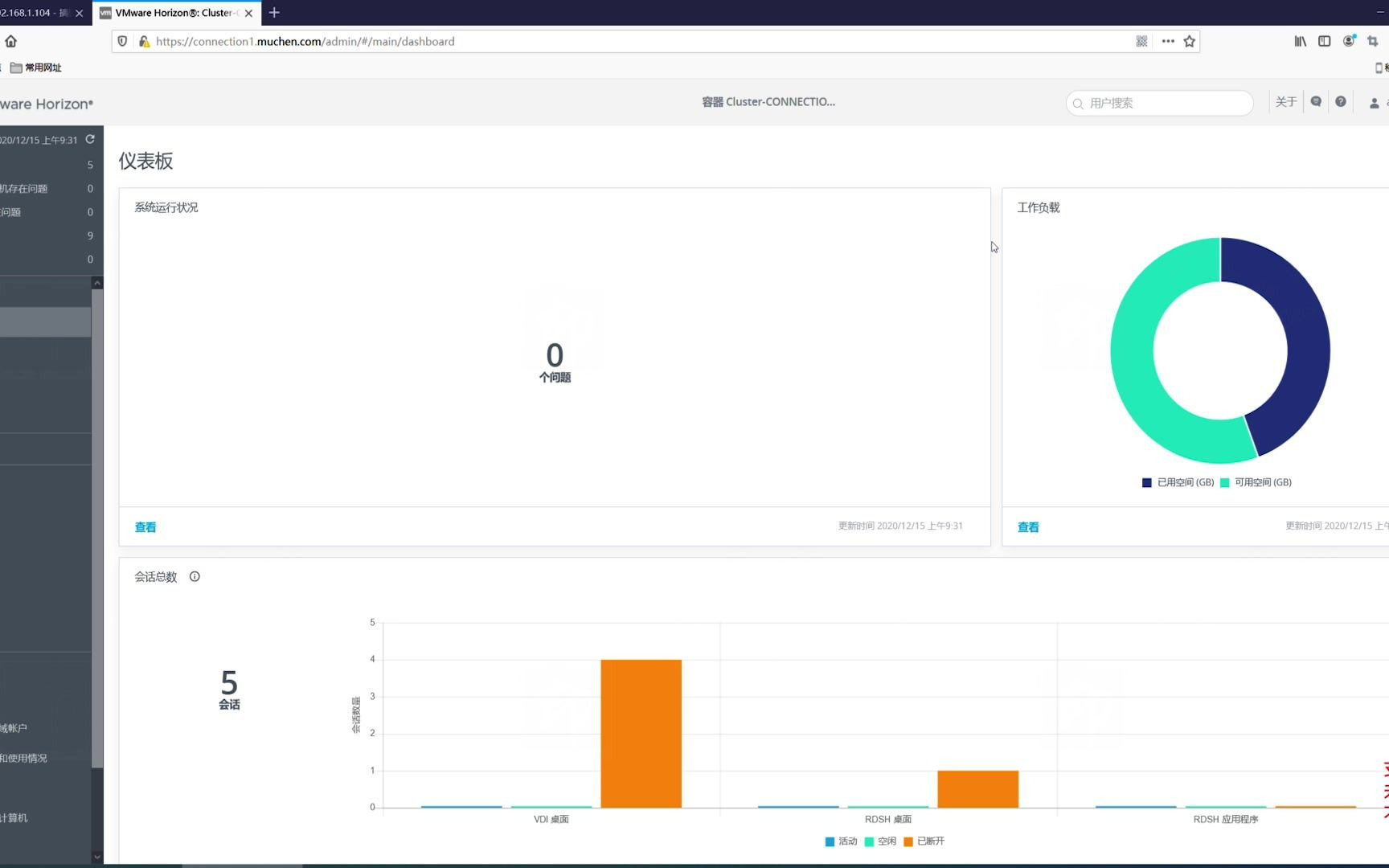Image resolution: width=1389 pixels, height=868 pixels.
Task: Open the QR code icon in address bar
Action: (x=1141, y=41)
